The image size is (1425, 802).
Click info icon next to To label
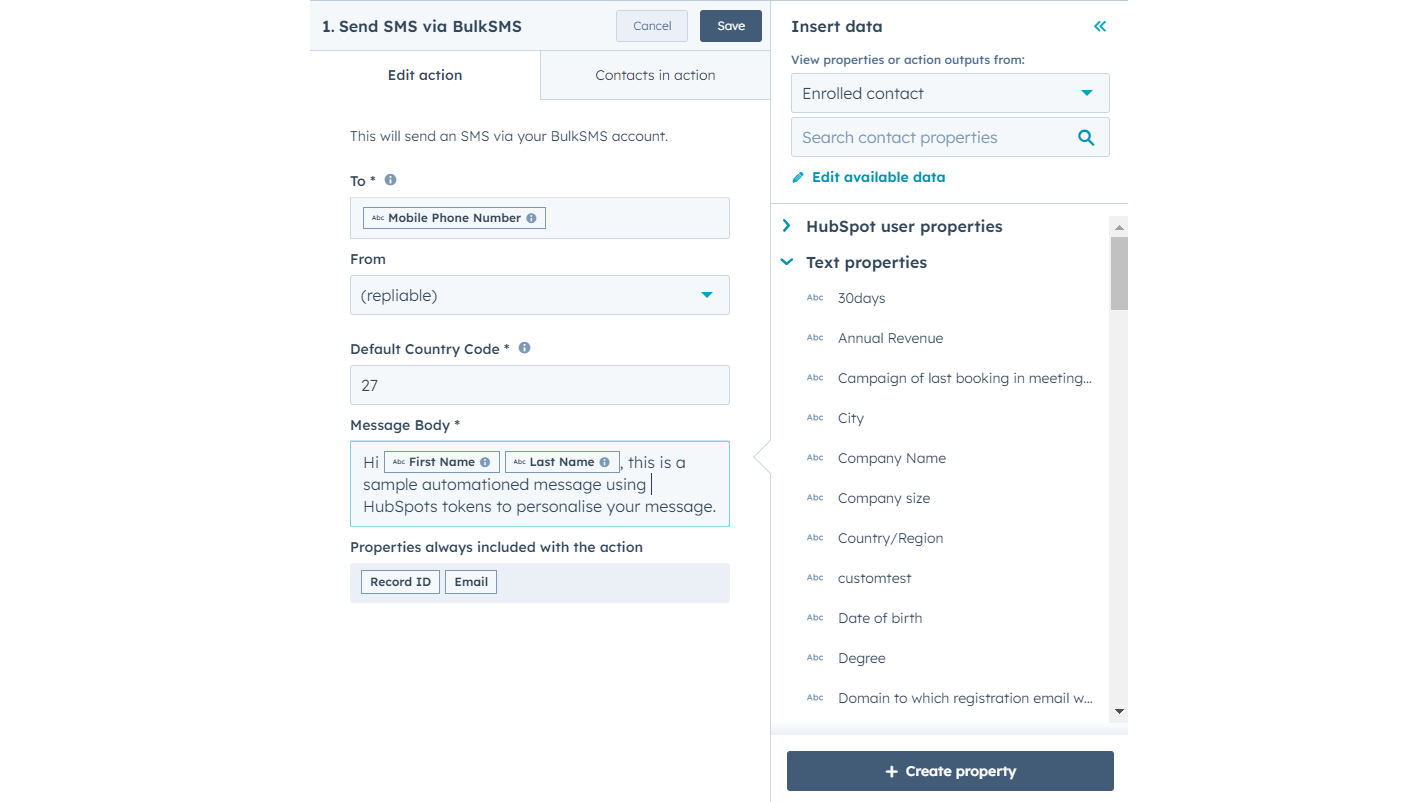[x=391, y=180]
